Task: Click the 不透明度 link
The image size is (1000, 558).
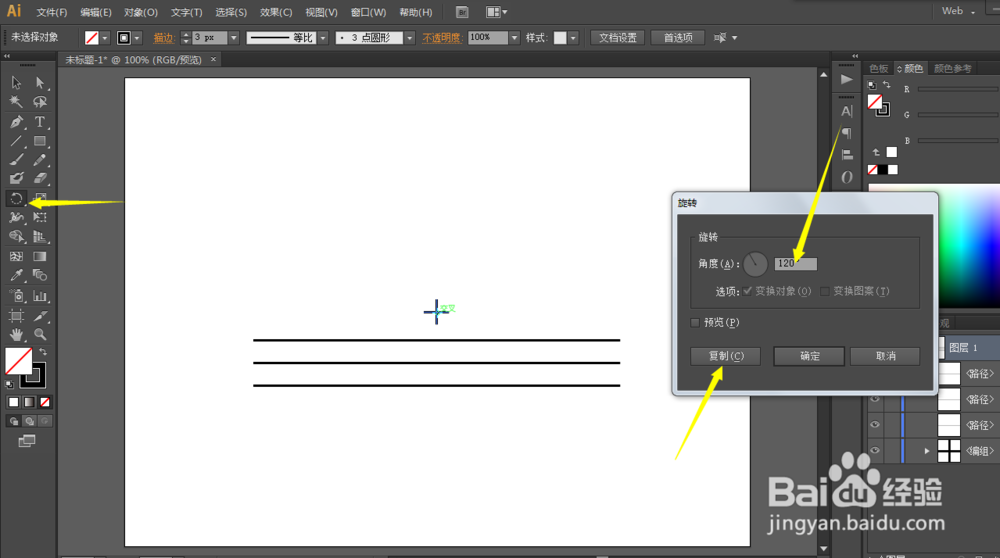Action: pyautogui.click(x=441, y=38)
